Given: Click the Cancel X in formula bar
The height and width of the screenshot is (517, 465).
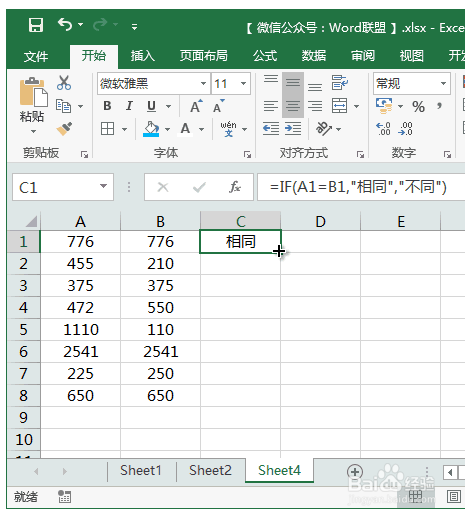Looking at the screenshot, I should [163, 187].
